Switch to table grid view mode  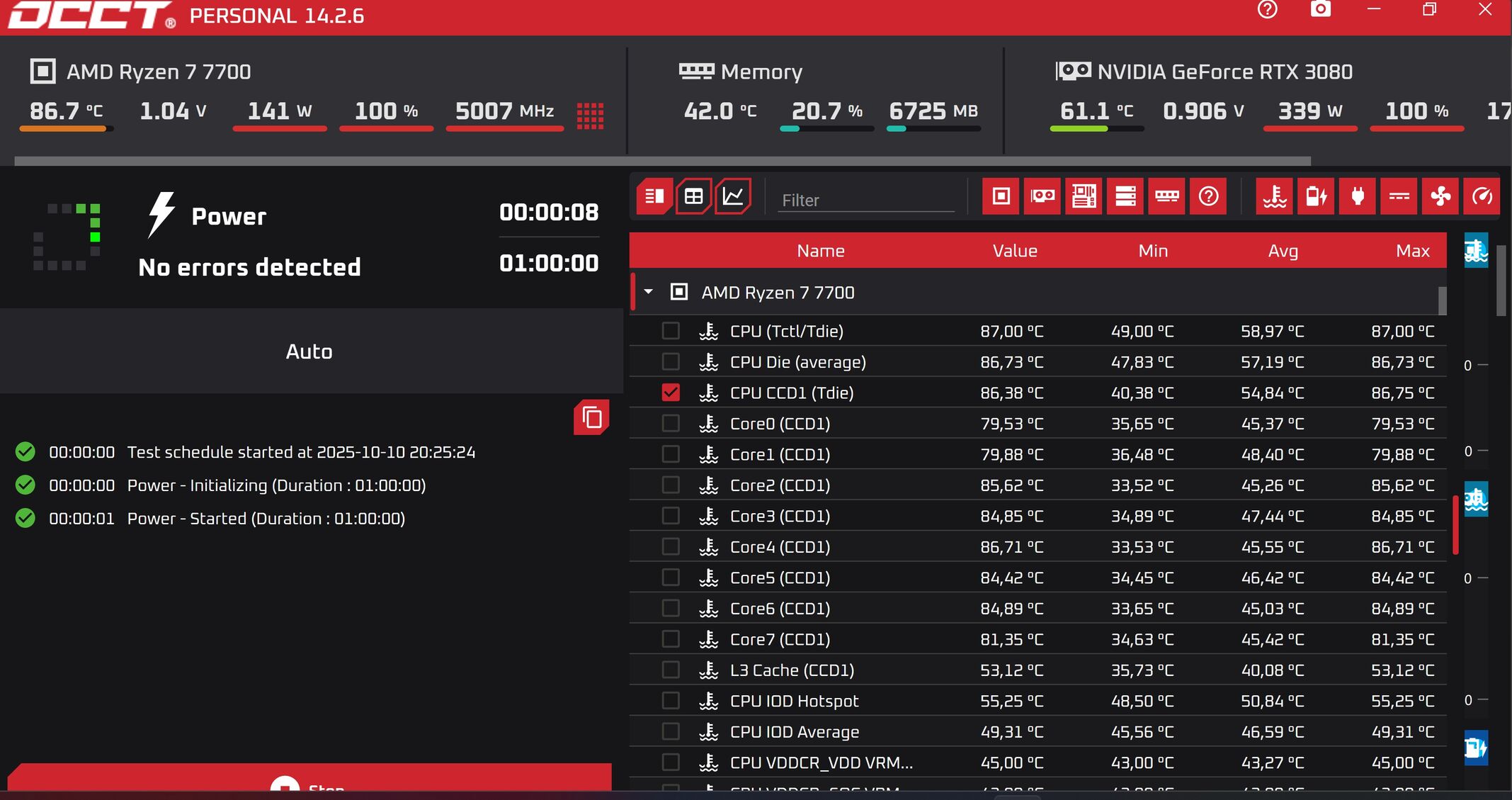(x=693, y=196)
